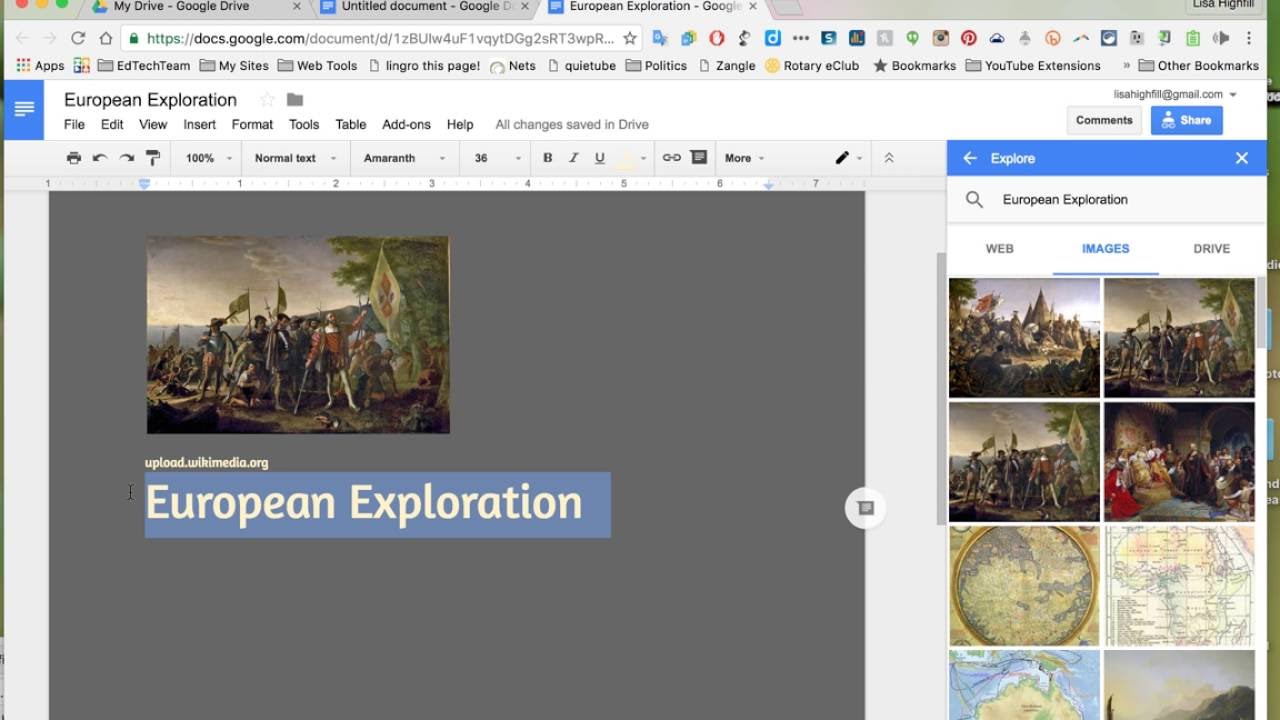Open the YouTube Extensions bookmarks folder
This screenshot has height=720, width=1280.
1033,66
